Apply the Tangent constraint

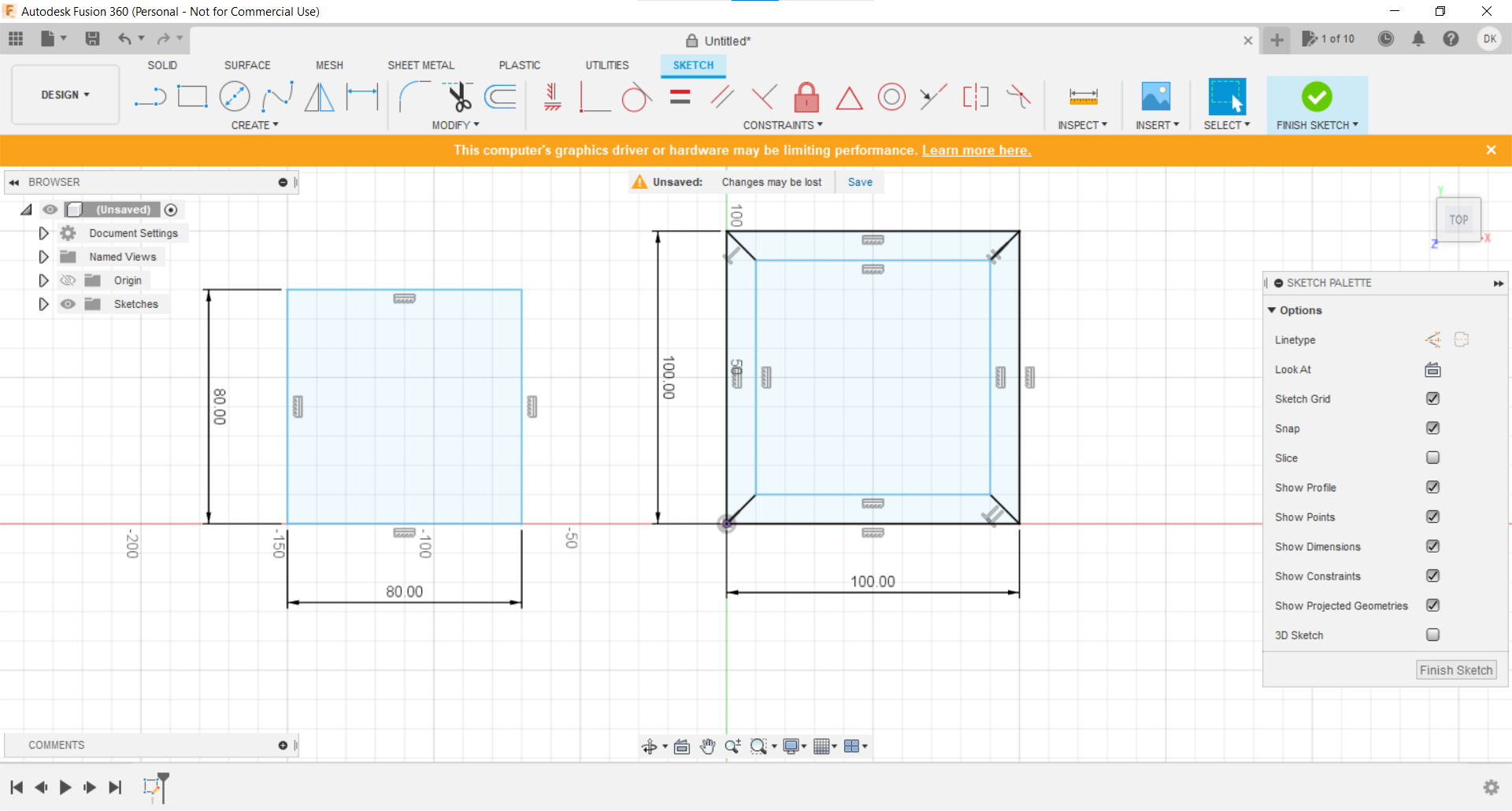point(636,97)
